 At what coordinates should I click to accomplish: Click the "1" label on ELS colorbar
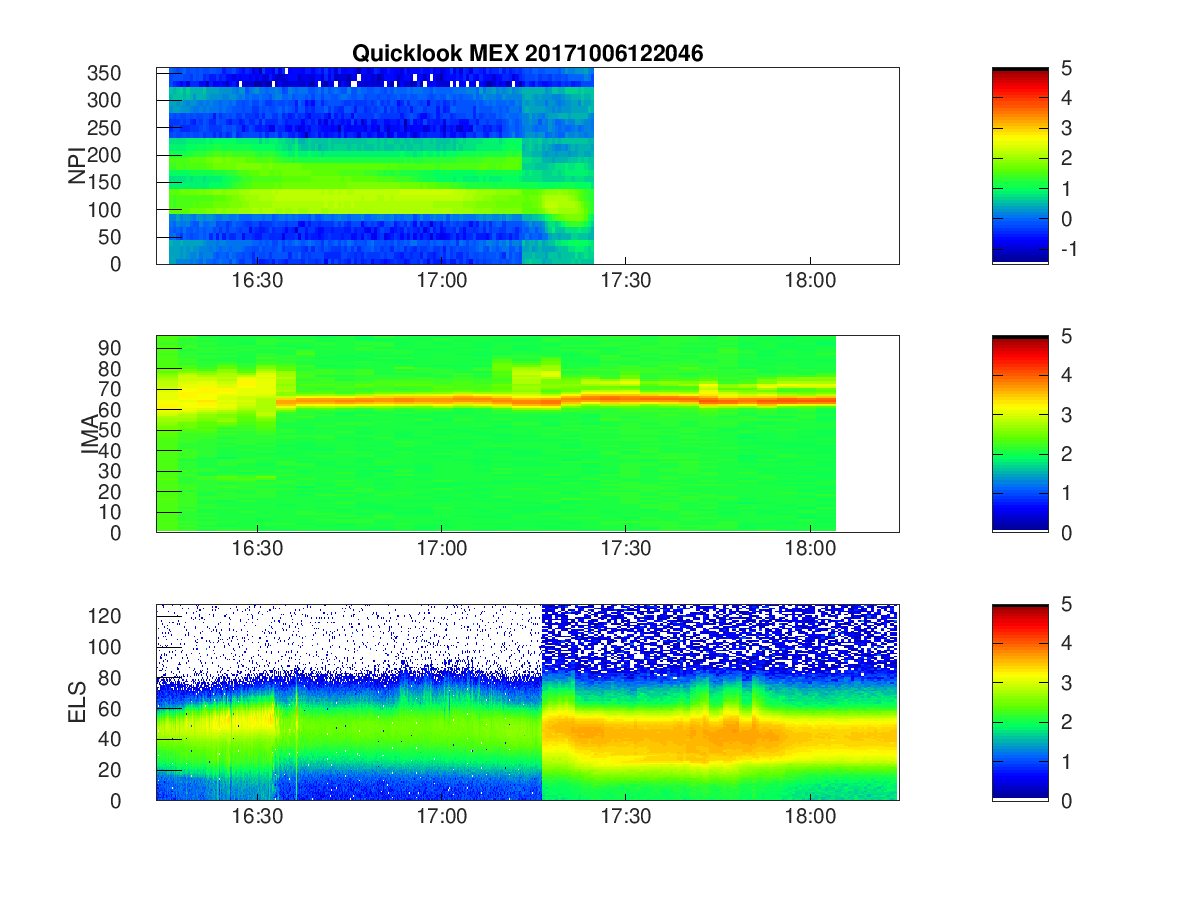coord(1066,761)
